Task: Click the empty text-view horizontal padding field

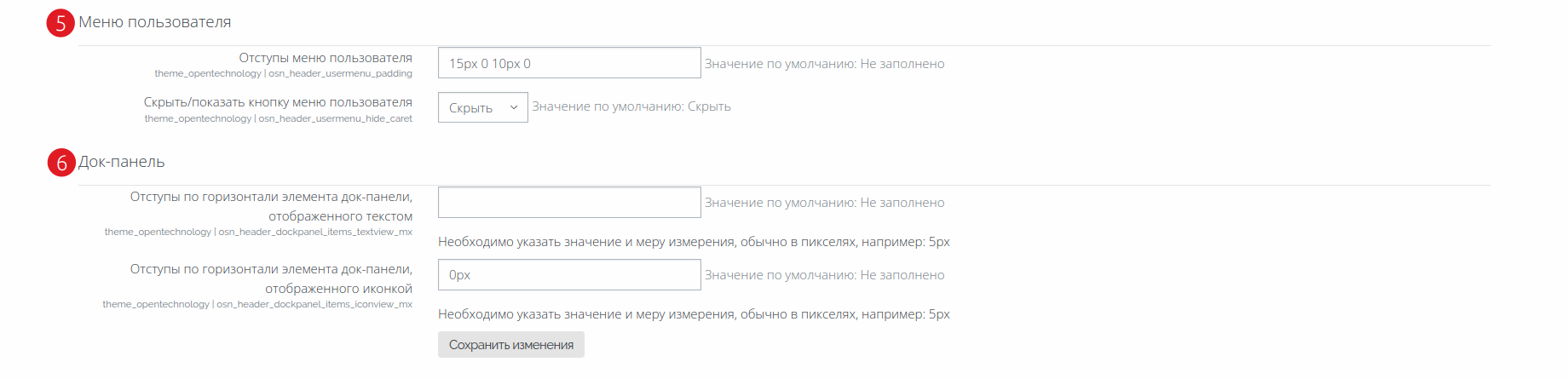Action: 569,203
